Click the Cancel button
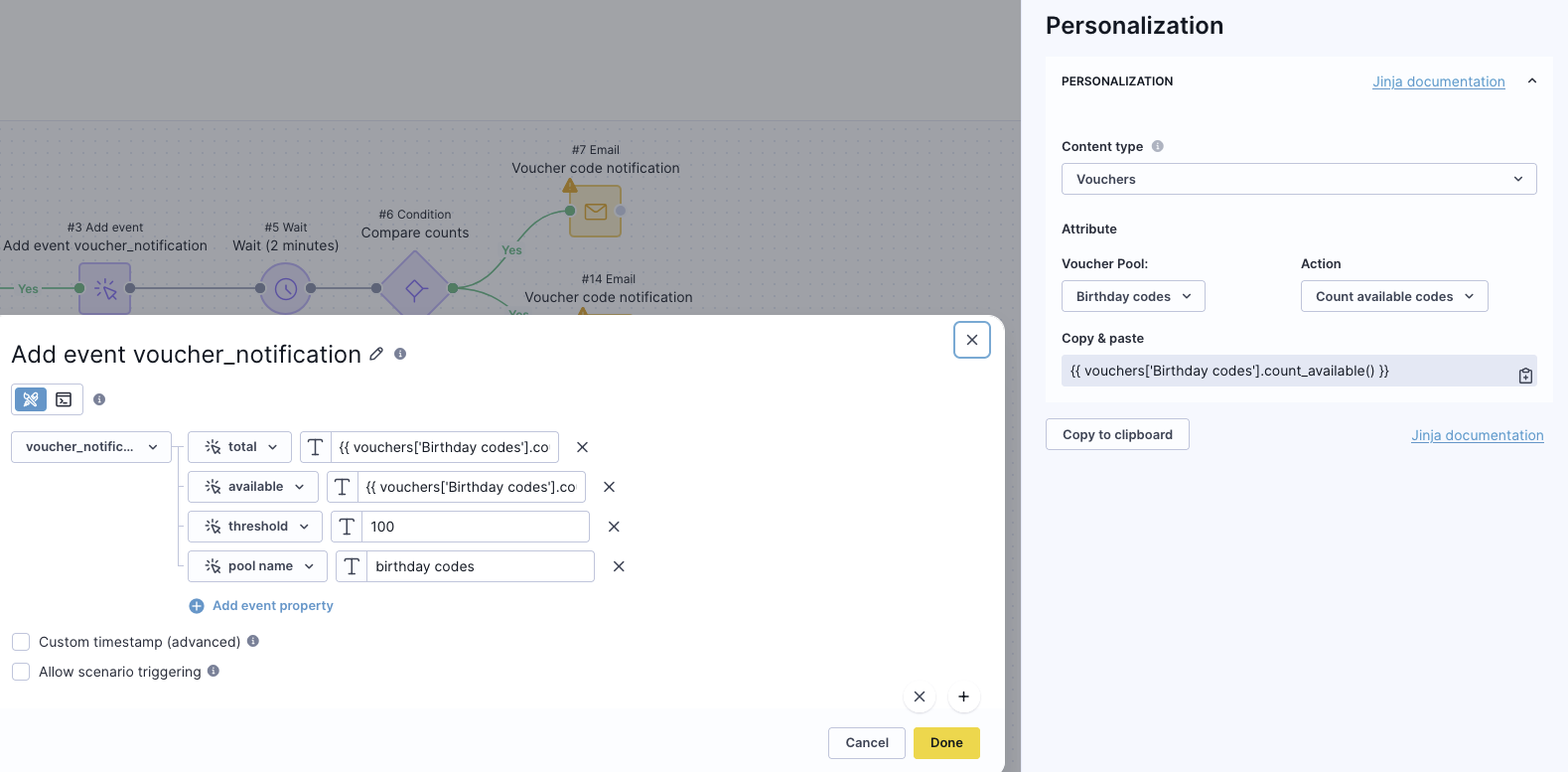Screen dimensions: 1568x772 867,743
